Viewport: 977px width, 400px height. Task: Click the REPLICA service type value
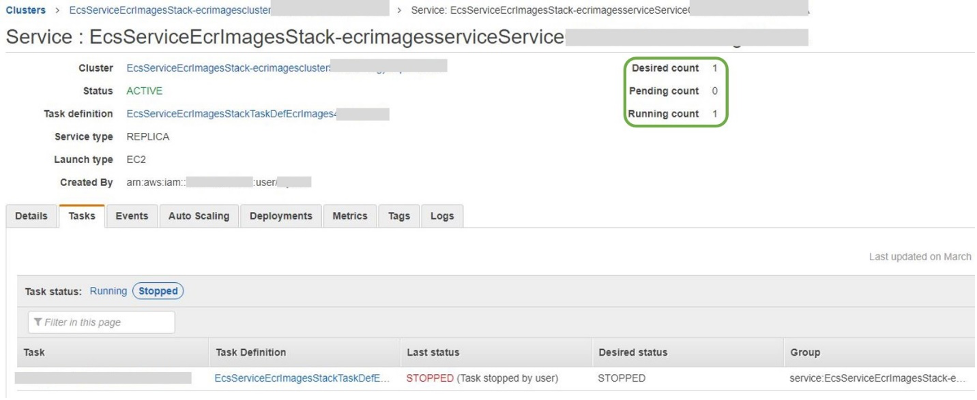148,137
